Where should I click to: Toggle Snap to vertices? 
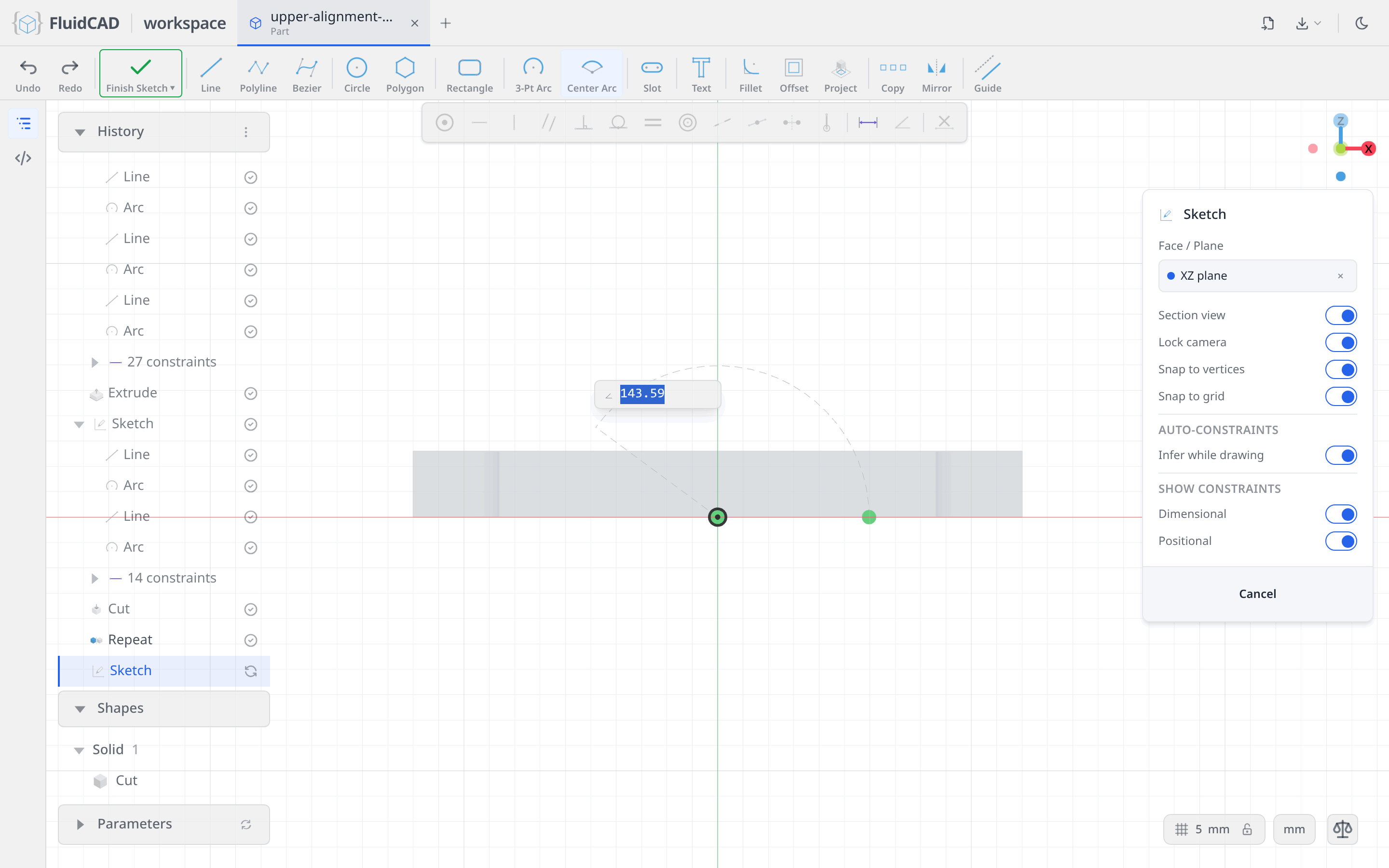[1341, 369]
